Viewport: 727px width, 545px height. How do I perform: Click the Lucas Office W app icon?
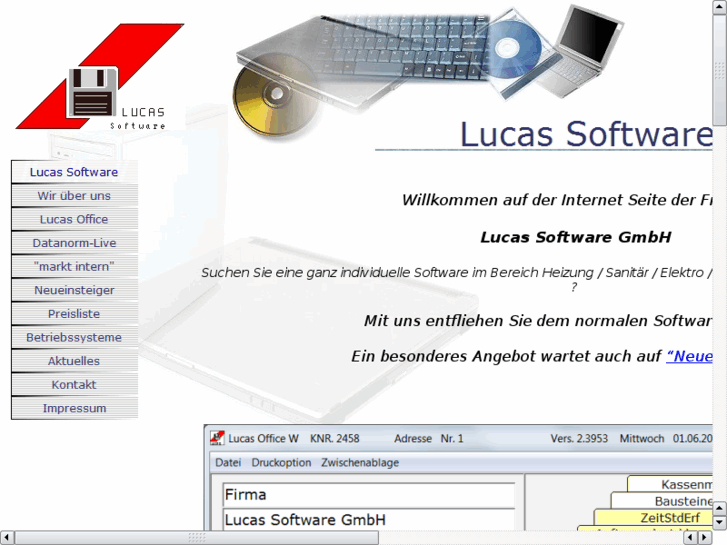pyautogui.click(x=217, y=438)
